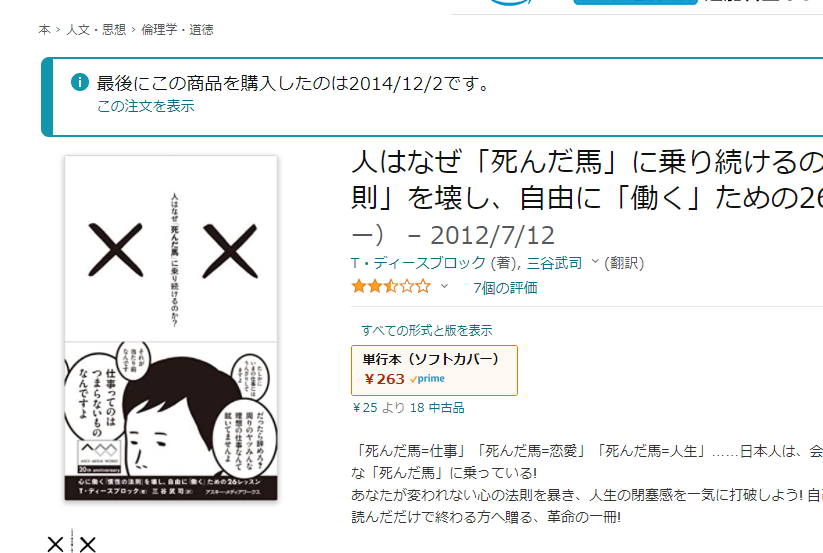Open the 本 breadcrumb category
Viewport: 823px width, 553px height.
(x=44, y=30)
